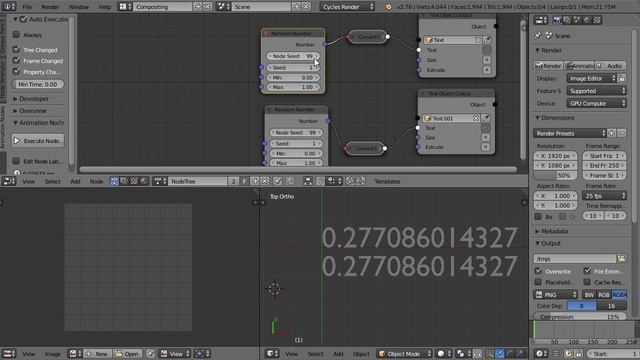Click the add render preset plus icon
Screen dimensions: 640x360
[612, 133]
